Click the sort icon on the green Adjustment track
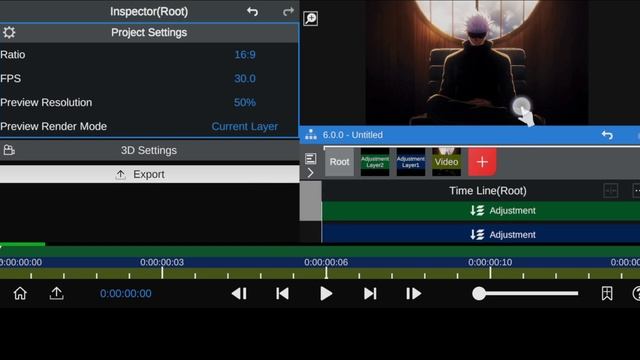This screenshot has width=640, height=360. point(477,211)
